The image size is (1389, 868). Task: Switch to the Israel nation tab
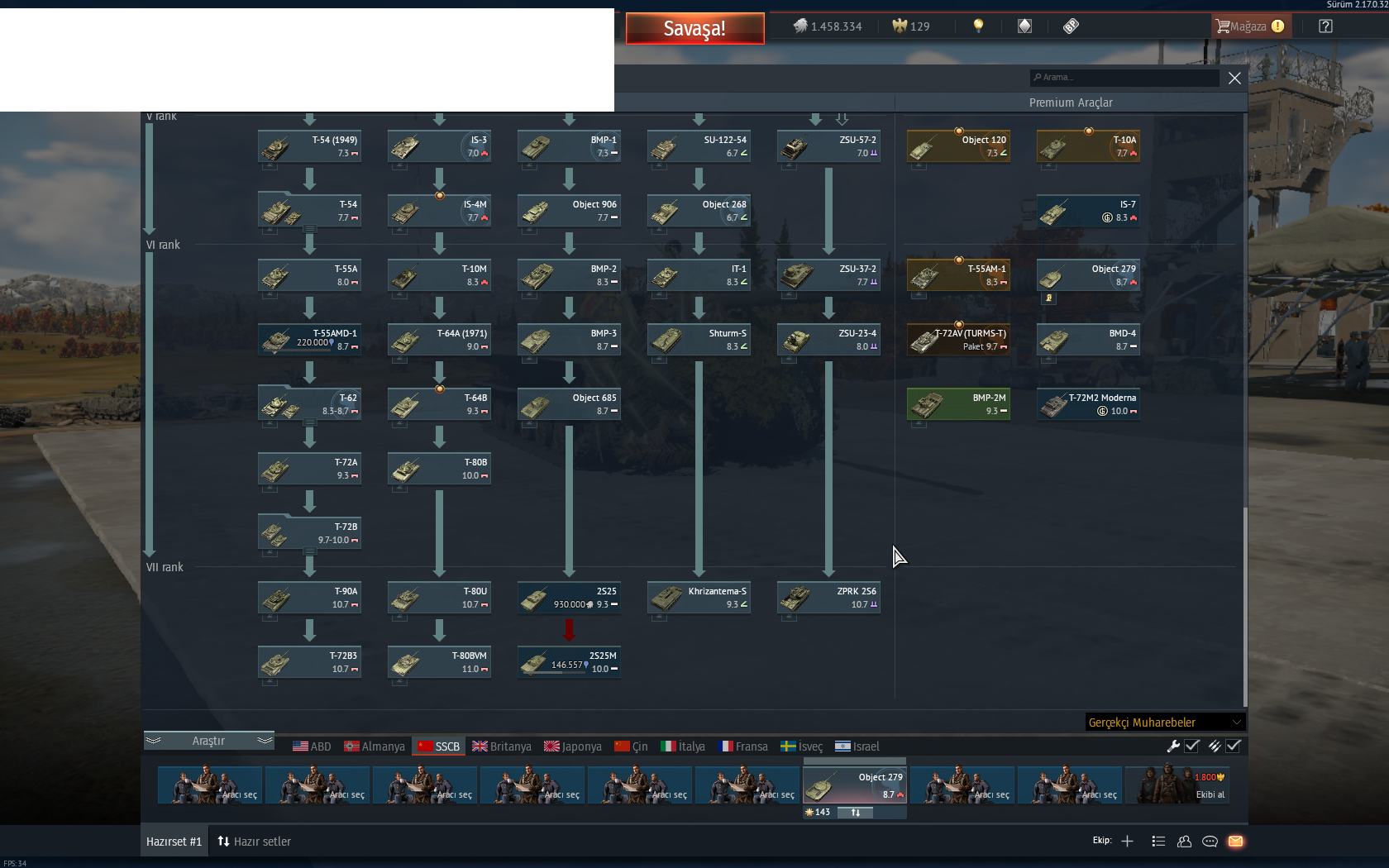coord(857,746)
